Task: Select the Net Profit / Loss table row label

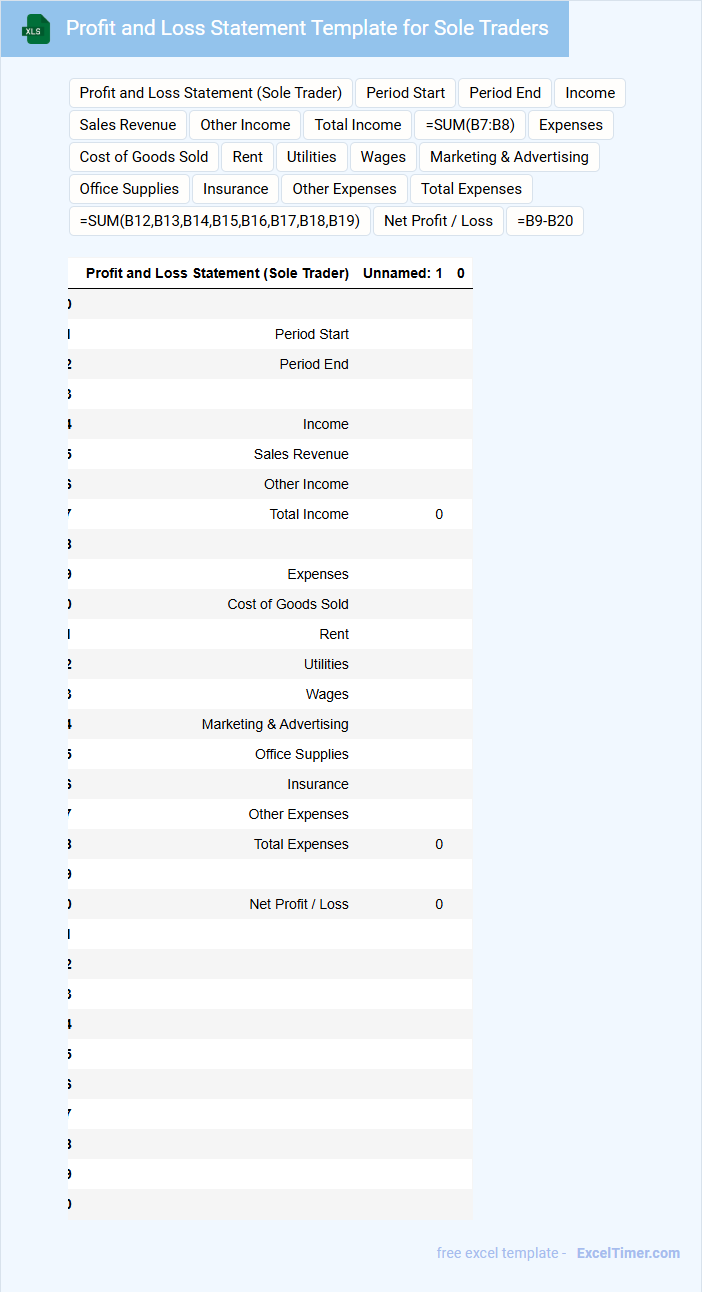Action: [x=298, y=904]
